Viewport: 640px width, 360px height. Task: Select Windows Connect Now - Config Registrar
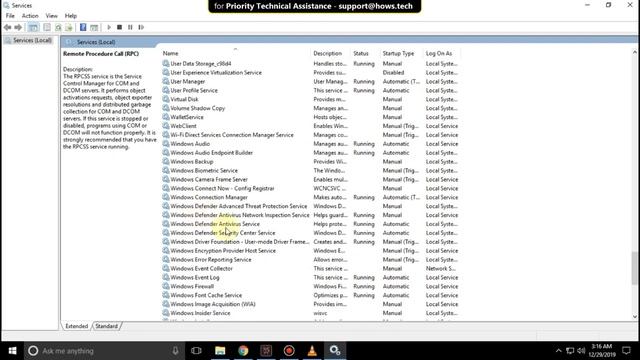tap(310, 189)
